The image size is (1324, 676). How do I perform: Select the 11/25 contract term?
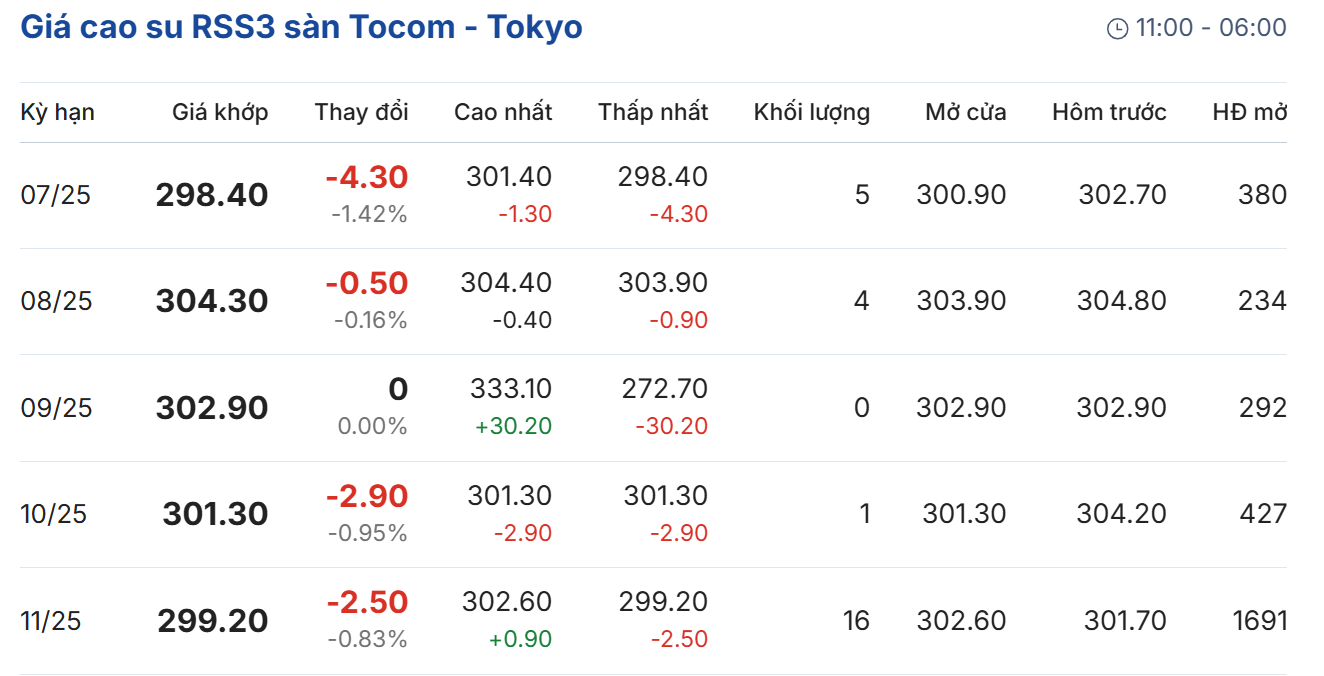pos(51,621)
